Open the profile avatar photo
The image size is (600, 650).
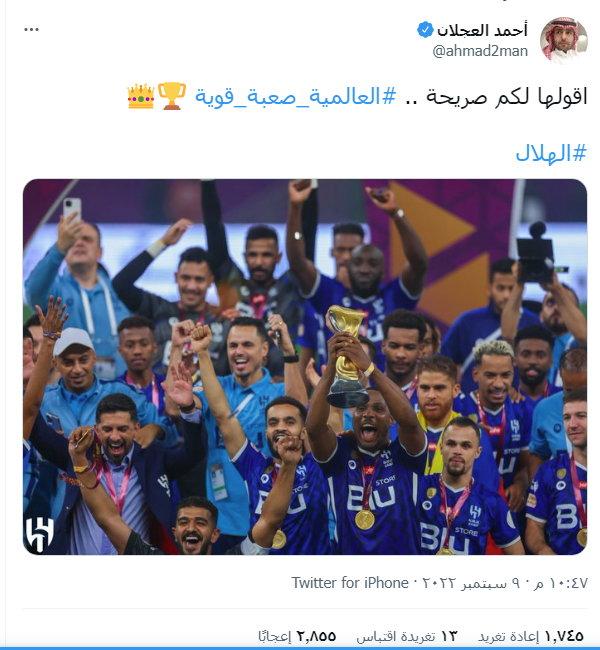564,41
